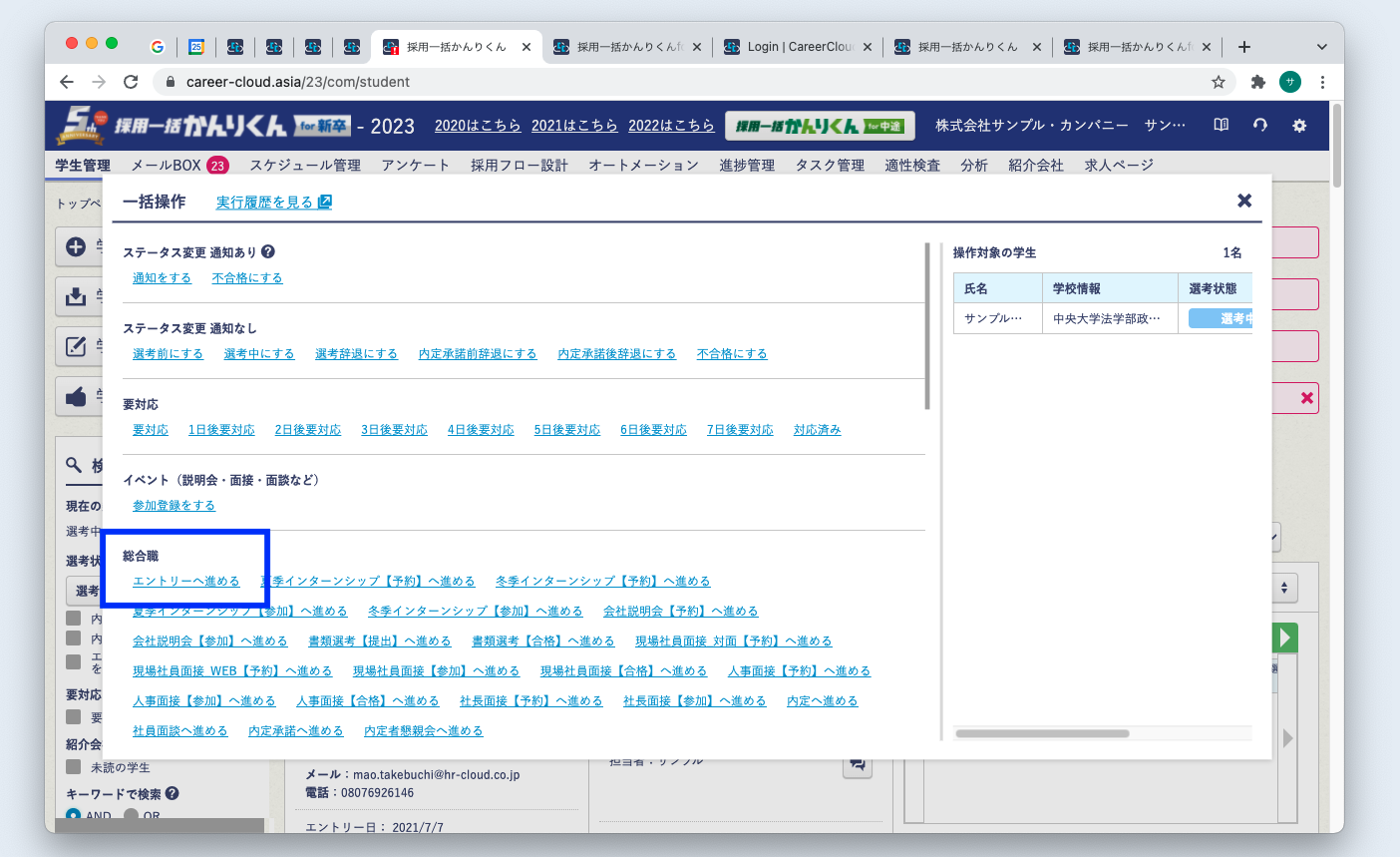
Task: Click the plus circle icon in left sidebar
Action: coord(76,246)
